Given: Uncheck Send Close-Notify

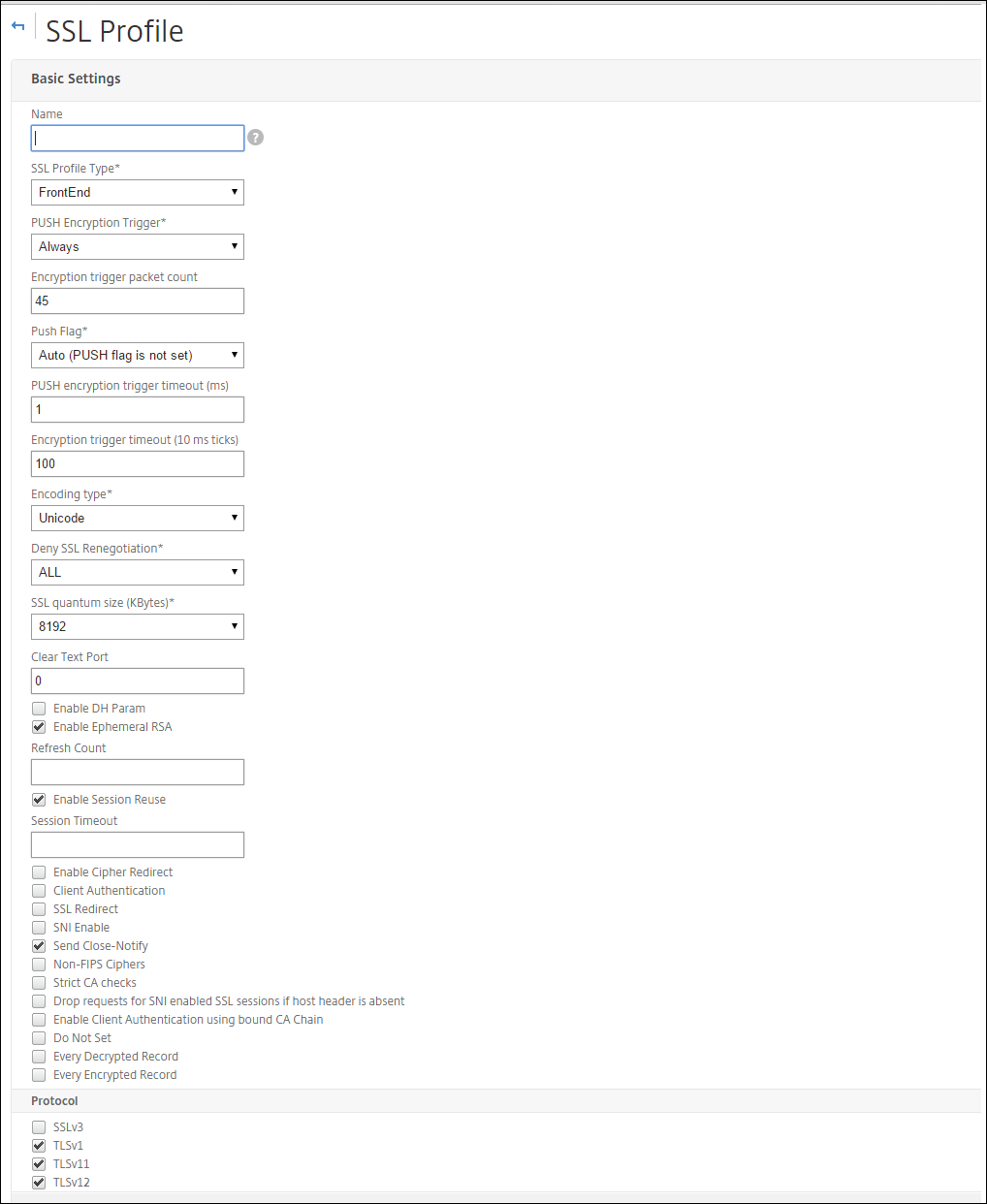Looking at the screenshot, I should click(39, 946).
